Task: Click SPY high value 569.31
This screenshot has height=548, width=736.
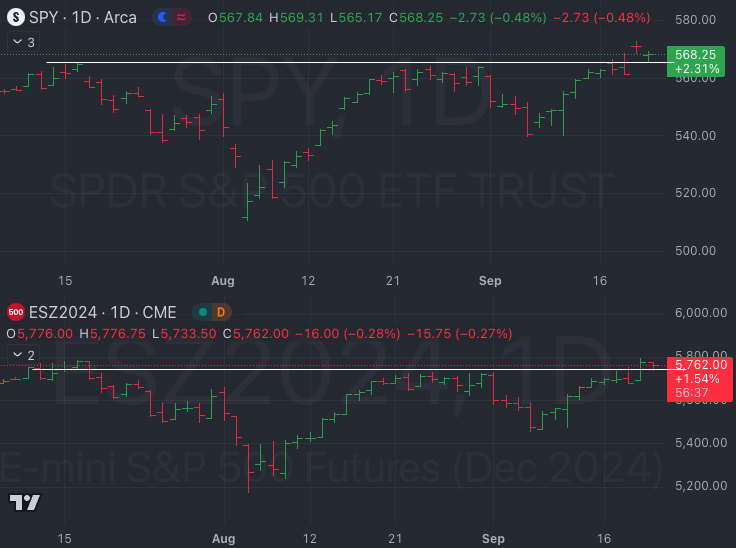Action: [302, 18]
